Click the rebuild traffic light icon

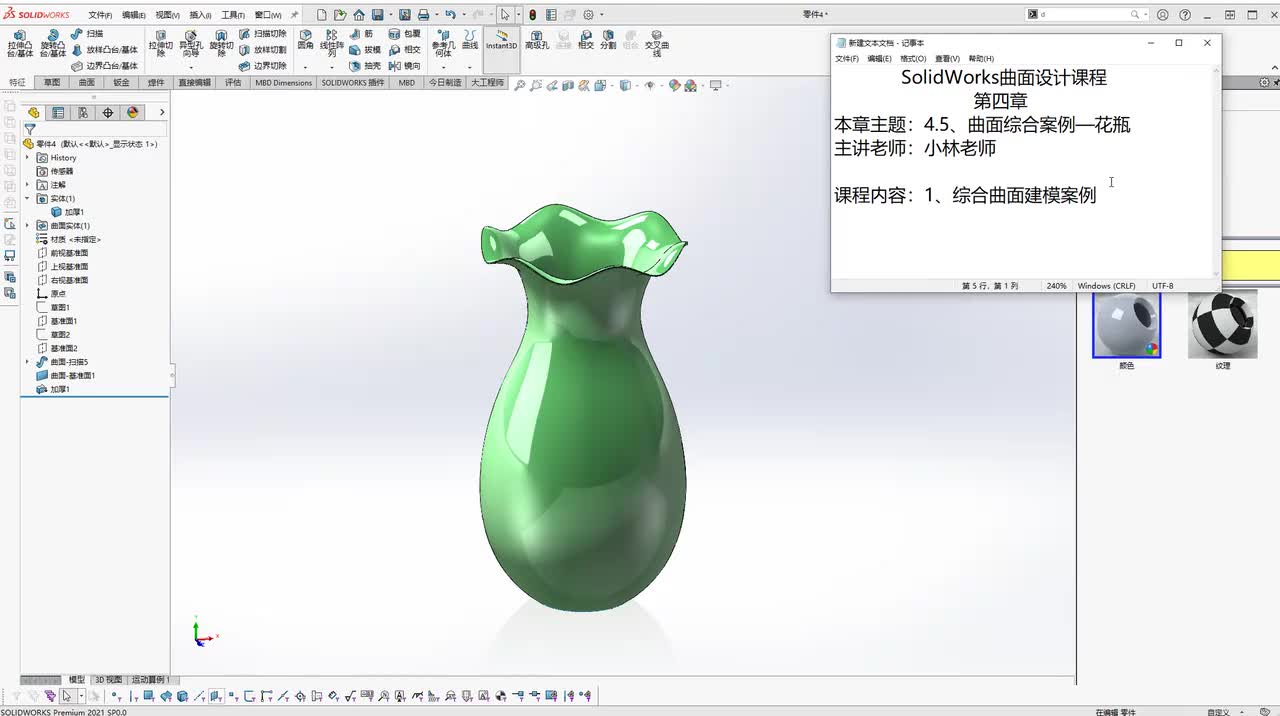coord(532,15)
